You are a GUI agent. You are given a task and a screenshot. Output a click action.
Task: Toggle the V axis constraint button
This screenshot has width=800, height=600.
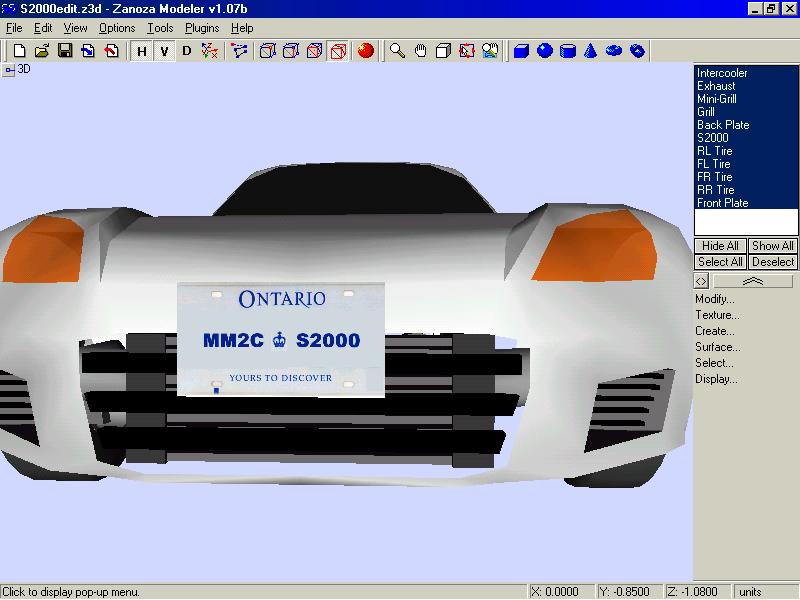[163, 51]
